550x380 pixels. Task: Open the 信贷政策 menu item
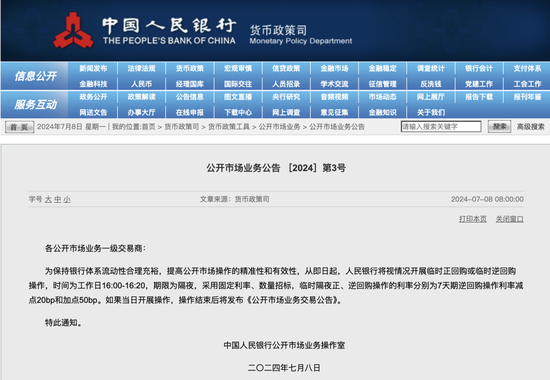pos(286,68)
